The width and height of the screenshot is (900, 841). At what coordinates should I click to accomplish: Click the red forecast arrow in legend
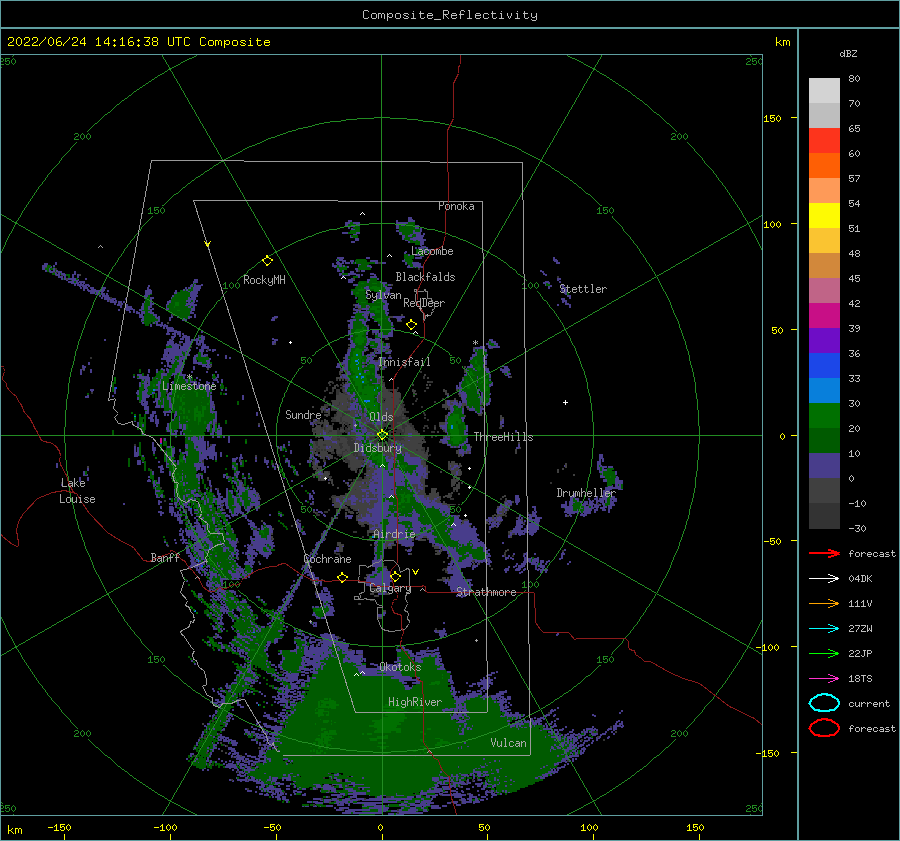[824, 553]
